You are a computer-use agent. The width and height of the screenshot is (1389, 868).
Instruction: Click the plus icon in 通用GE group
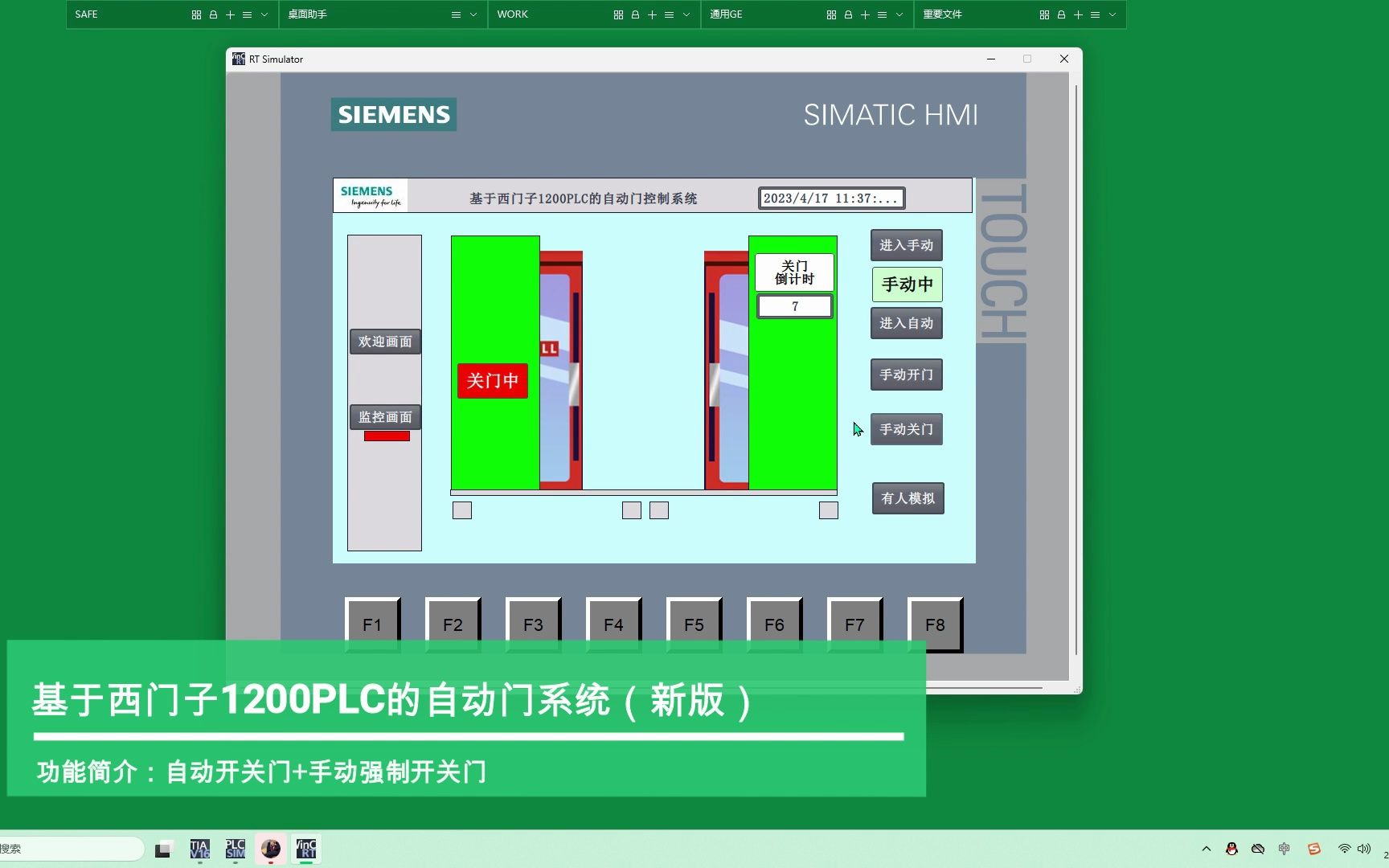[x=865, y=14]
